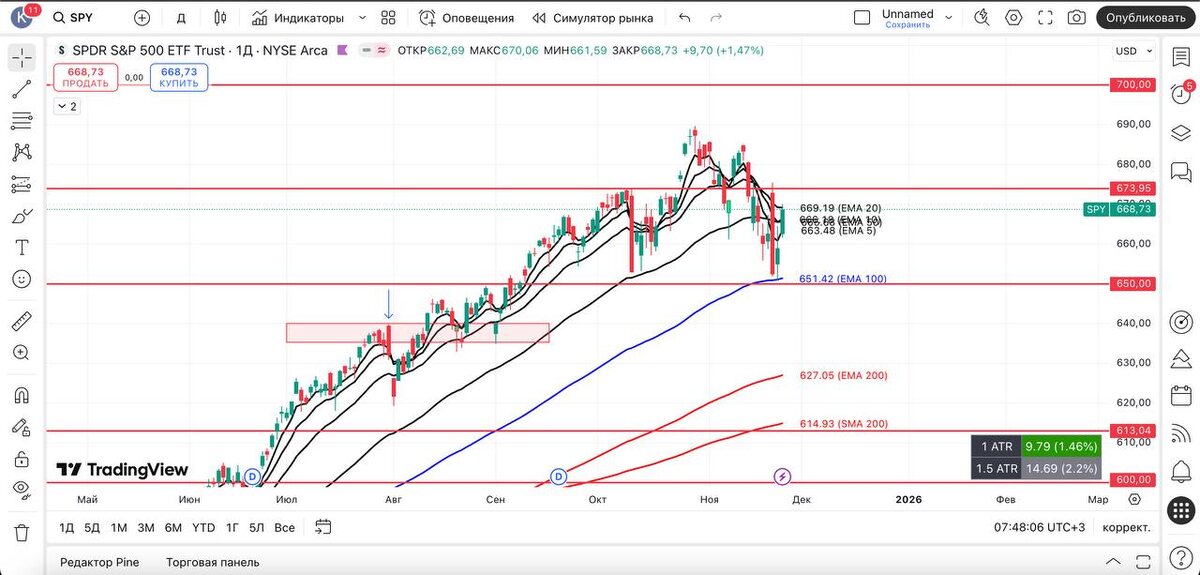Select the Все all-time range
The image size is (1200, 575).
[284, 527]
